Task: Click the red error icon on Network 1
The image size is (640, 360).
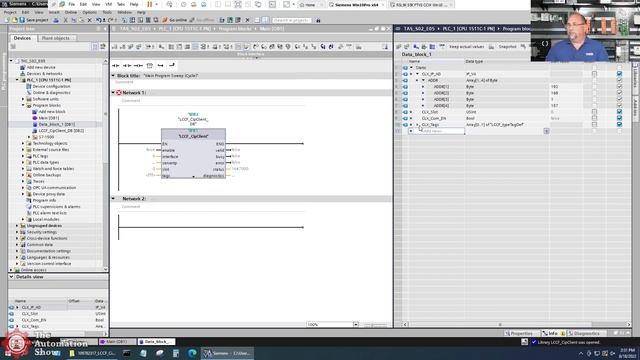Action: [x=119, y=93]
